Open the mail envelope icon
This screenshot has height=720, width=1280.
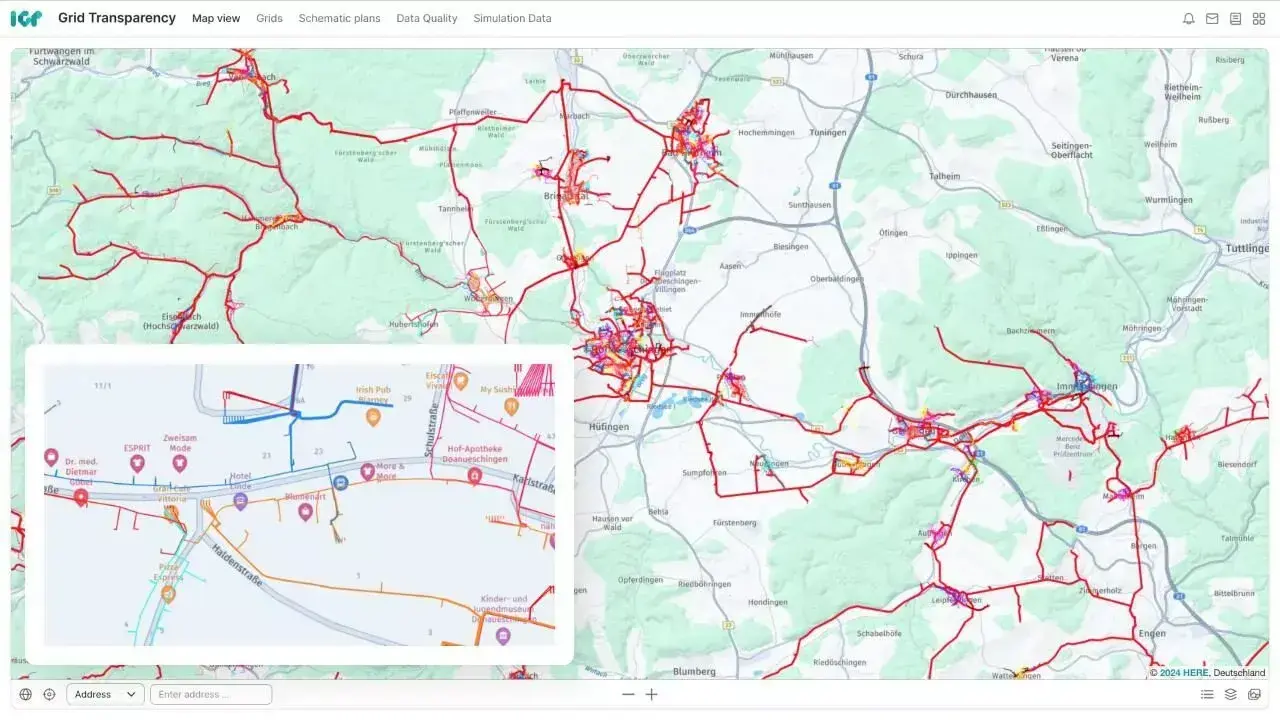pos(1212,18)
